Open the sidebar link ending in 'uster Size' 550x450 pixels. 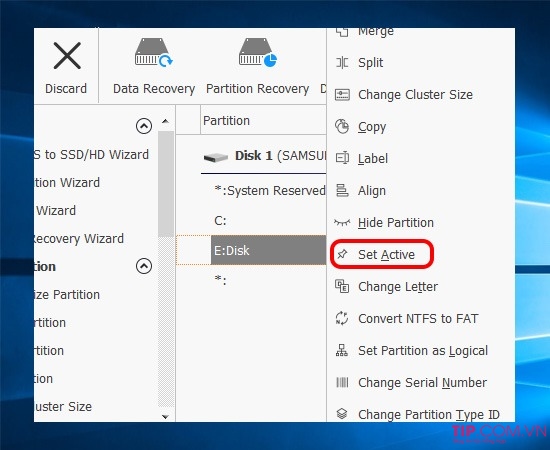coord(63,407)
